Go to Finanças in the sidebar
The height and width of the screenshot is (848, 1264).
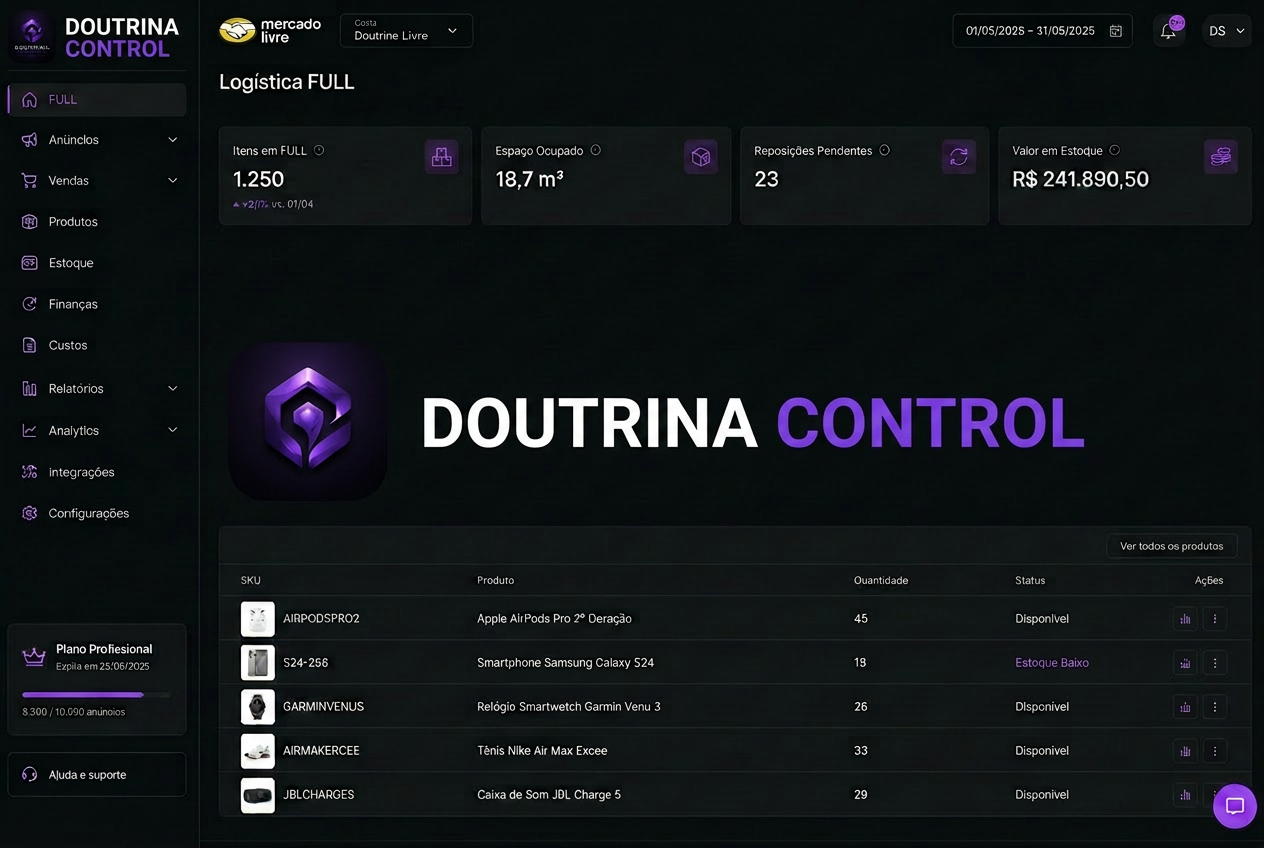(97, 304)
